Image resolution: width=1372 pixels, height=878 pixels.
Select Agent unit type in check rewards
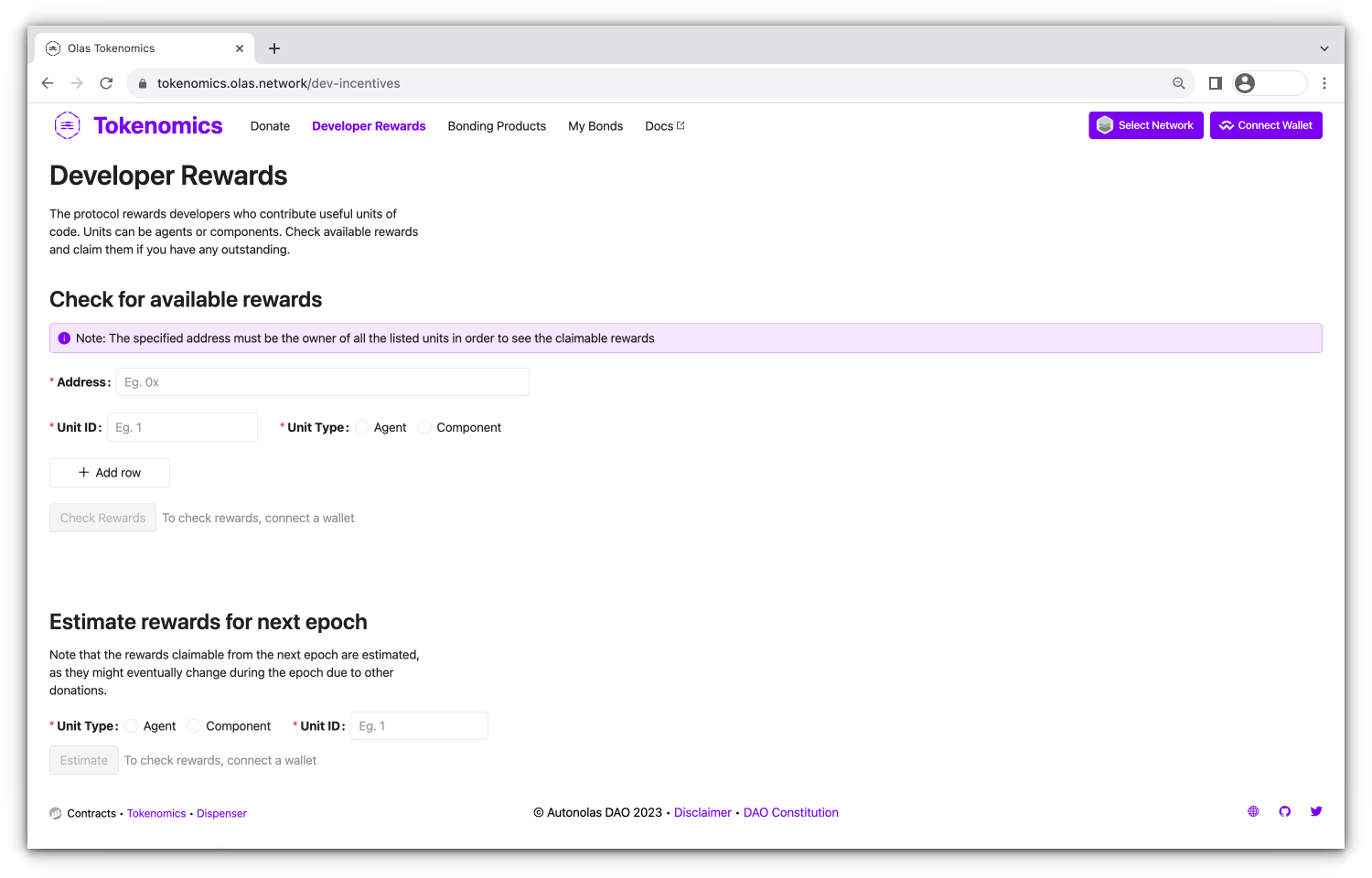[x=362, y=427]
